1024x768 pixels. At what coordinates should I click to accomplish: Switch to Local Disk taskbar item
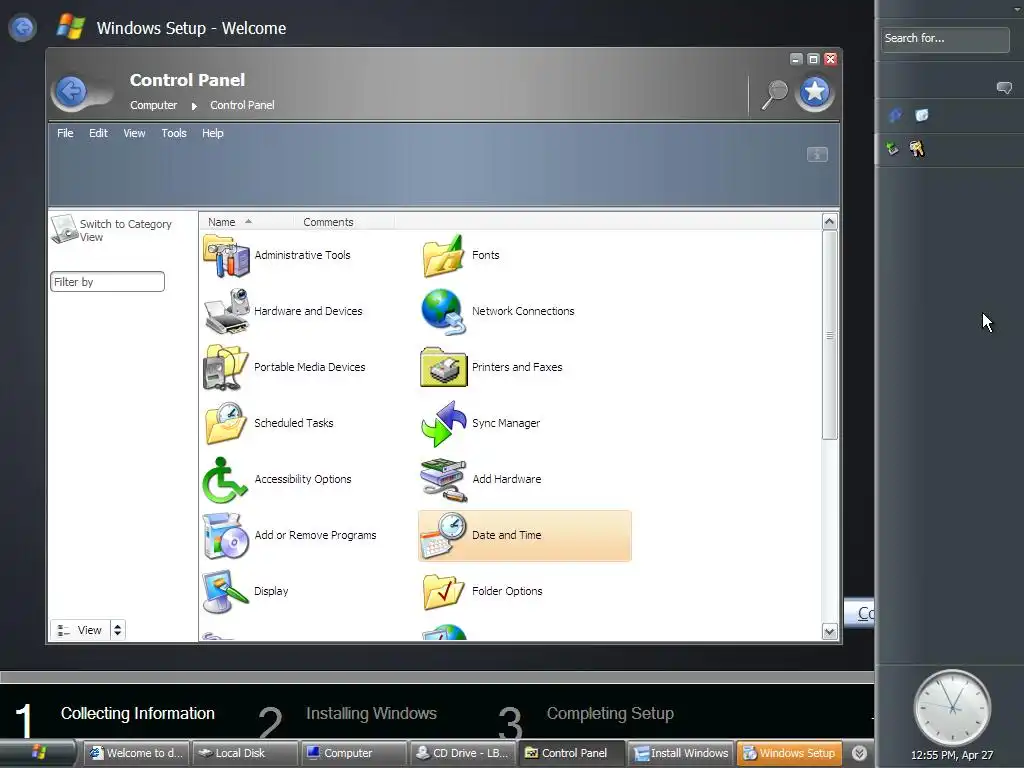coord(244,753)
